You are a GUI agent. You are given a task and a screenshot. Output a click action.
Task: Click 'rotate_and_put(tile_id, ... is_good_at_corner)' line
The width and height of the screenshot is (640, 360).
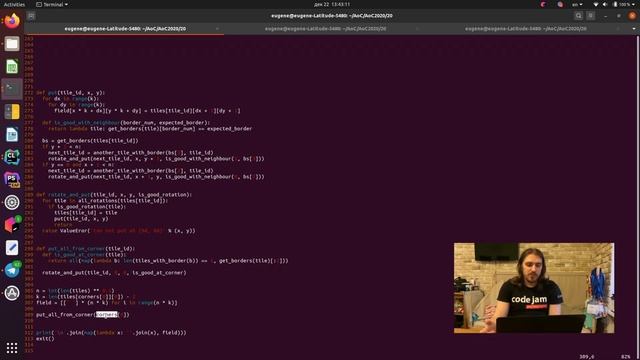[x=114, y=273]
